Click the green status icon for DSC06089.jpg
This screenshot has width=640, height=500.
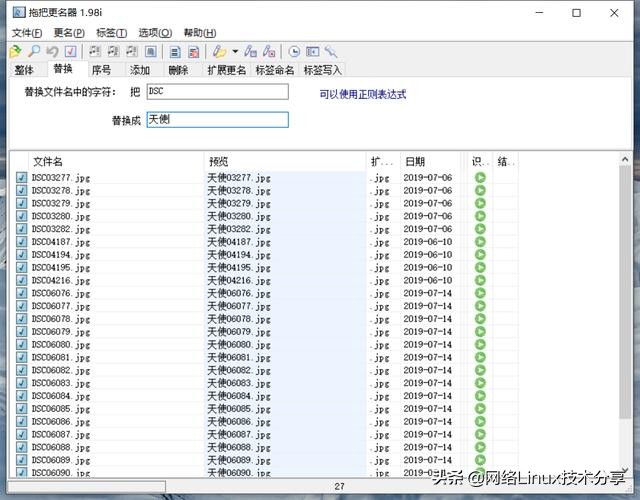click(x=480, y=460)
